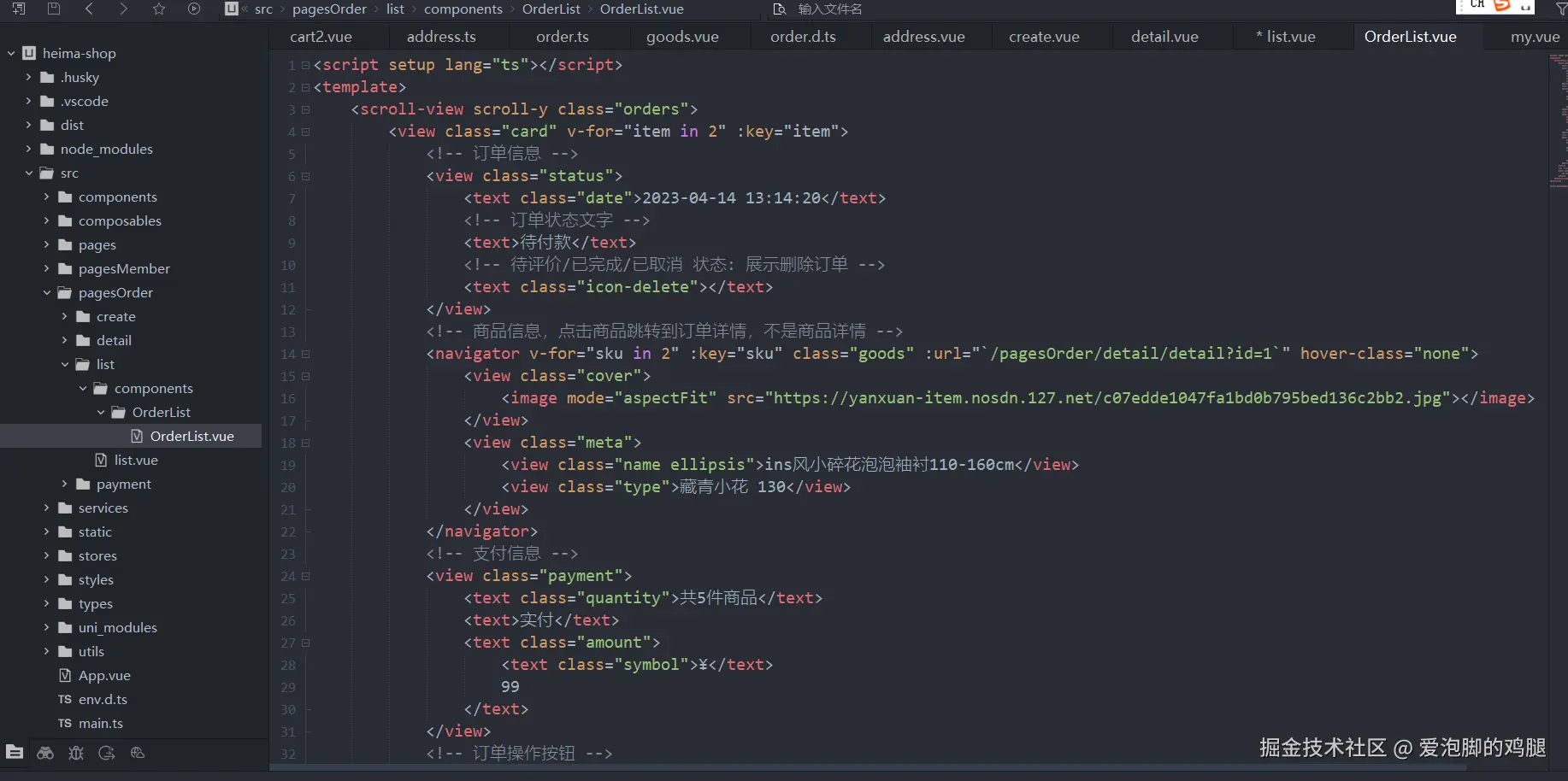
Task: Click the pagesOrder breadcrumb segment
Action: pyautogui.click(x=329, y=9)
